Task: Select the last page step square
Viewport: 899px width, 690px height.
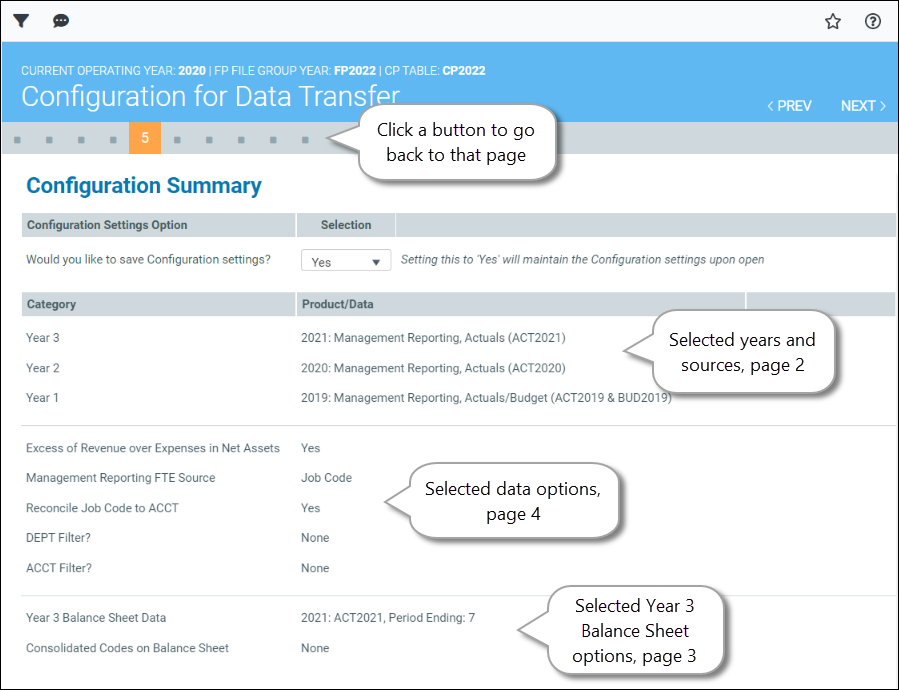Action: pos(305,140)
